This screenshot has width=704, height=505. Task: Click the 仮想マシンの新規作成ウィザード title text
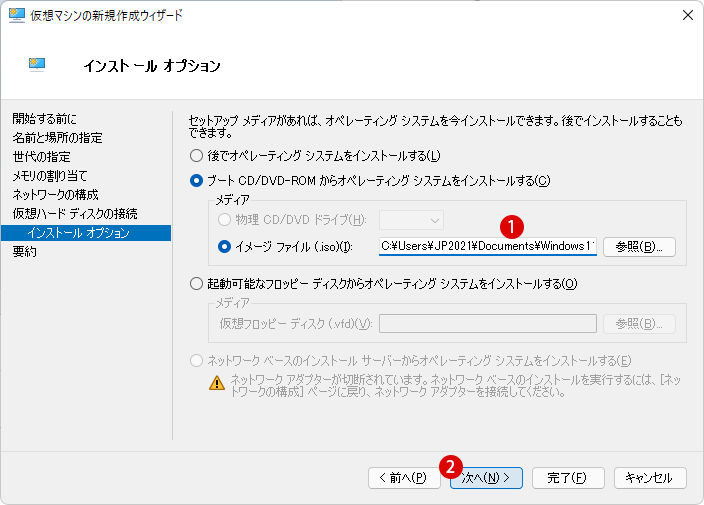106,16
